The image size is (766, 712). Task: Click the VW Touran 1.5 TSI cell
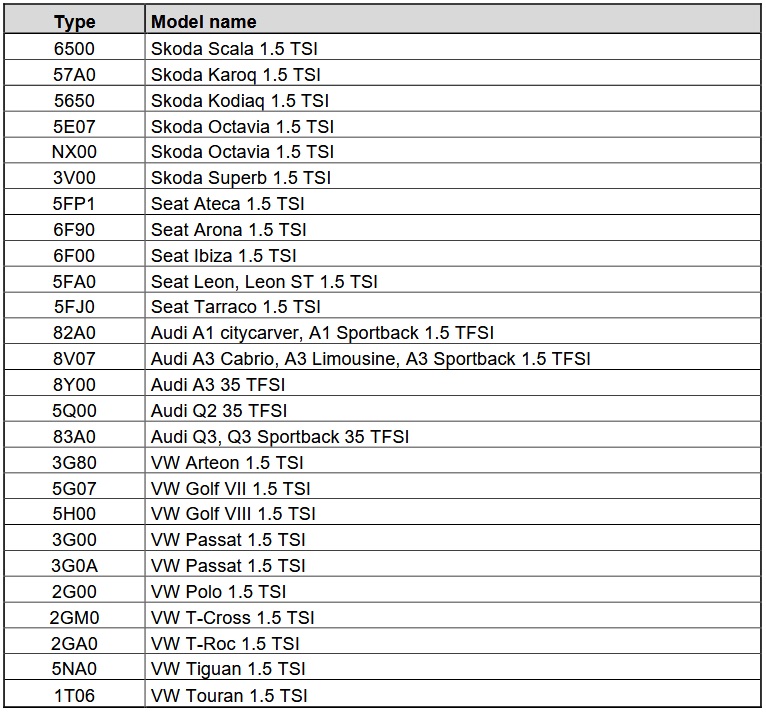(229, 696)
